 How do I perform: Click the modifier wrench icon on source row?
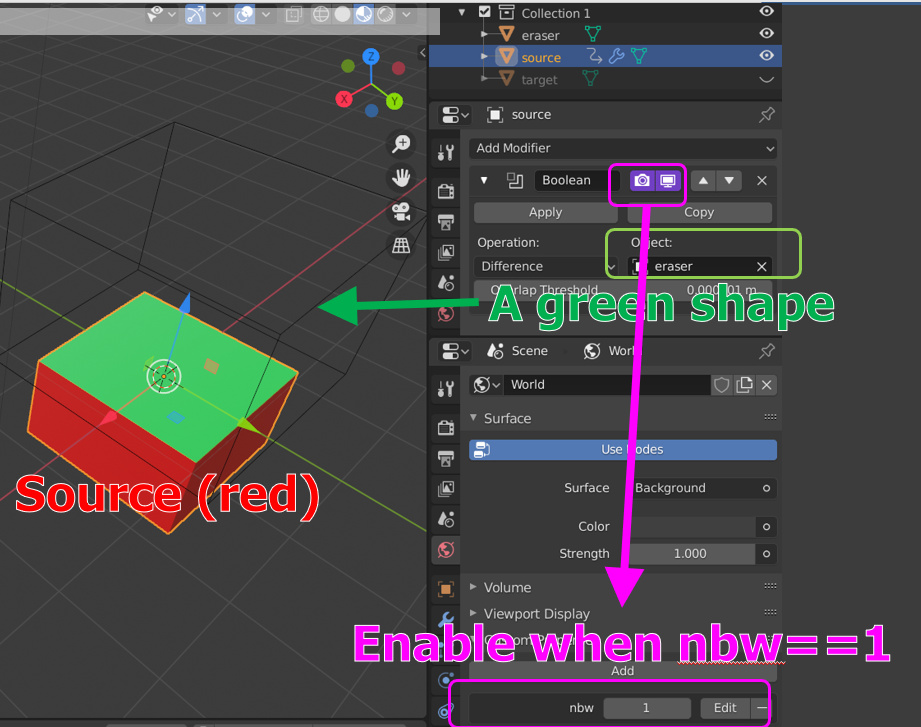616,56
